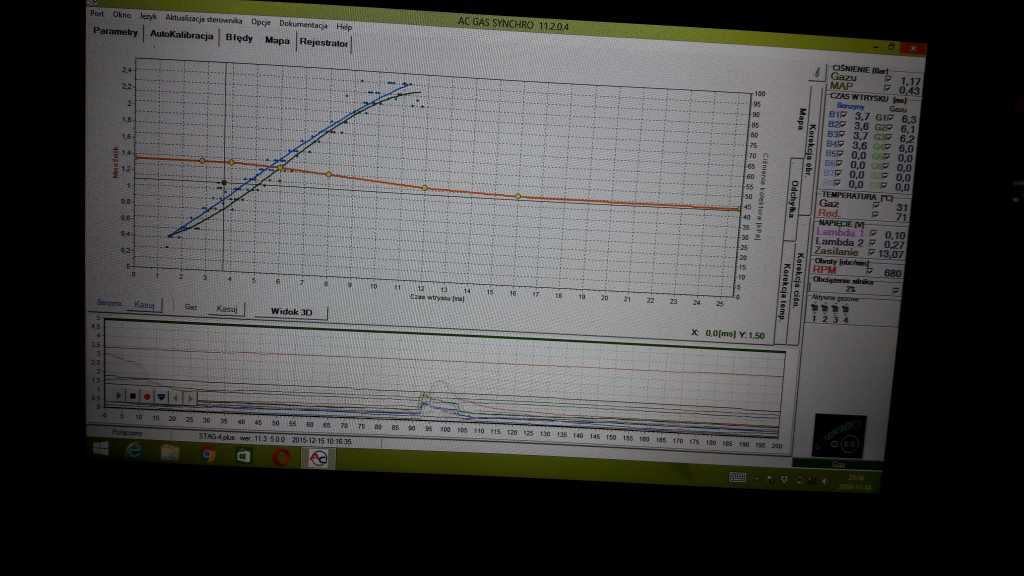Click the Widok 3D button
The width and height of the screenshot is (1024, 576).
[x=291, y=311]
